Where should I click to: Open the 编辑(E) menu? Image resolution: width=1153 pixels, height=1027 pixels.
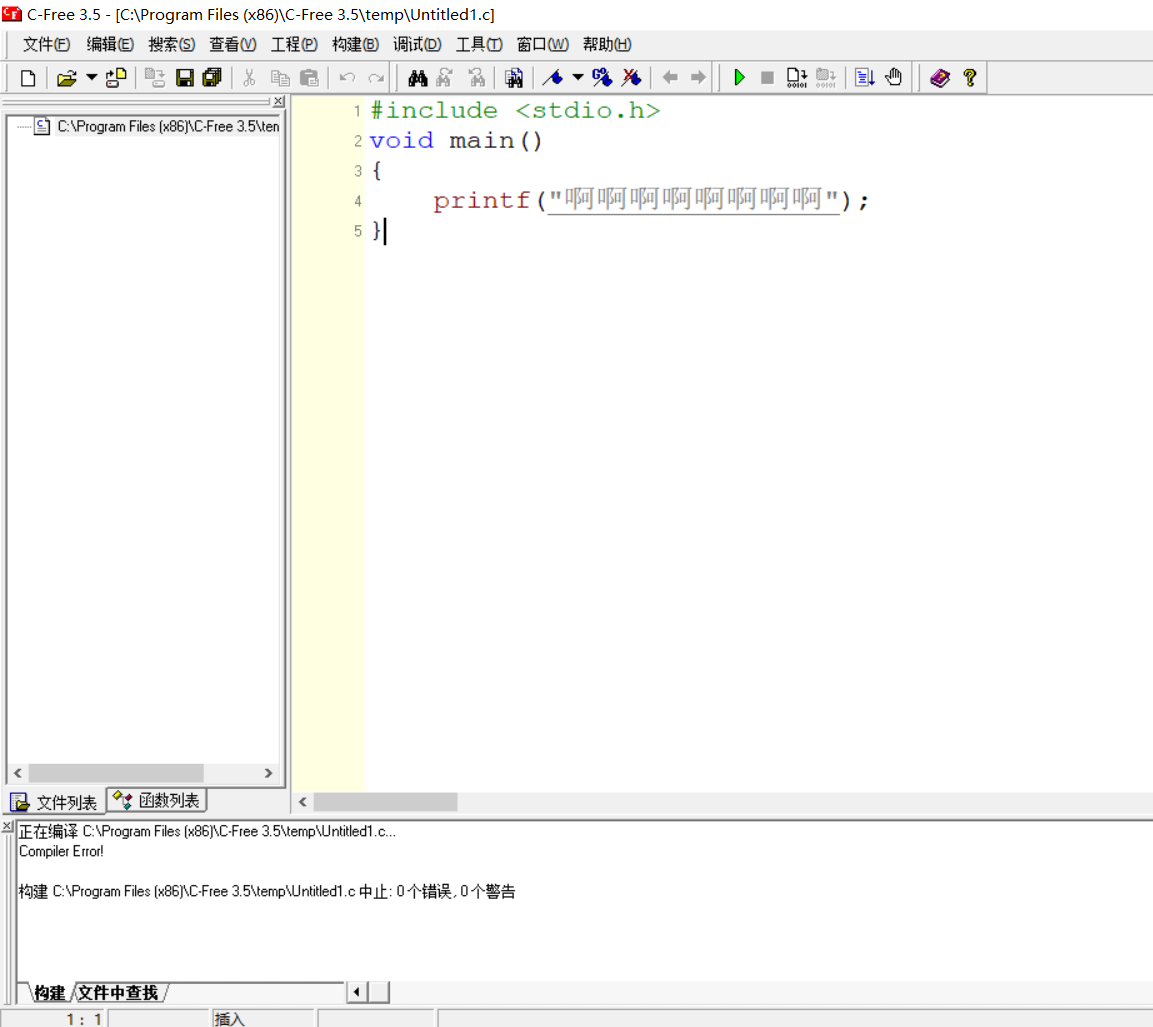coord(110,45)
